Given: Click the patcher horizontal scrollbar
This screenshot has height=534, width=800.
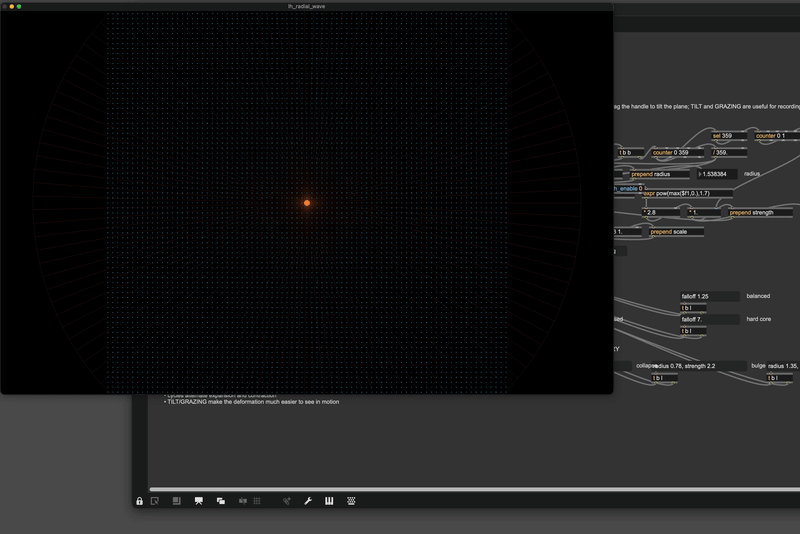Looking at the screenshot, I should coord(474,490).
